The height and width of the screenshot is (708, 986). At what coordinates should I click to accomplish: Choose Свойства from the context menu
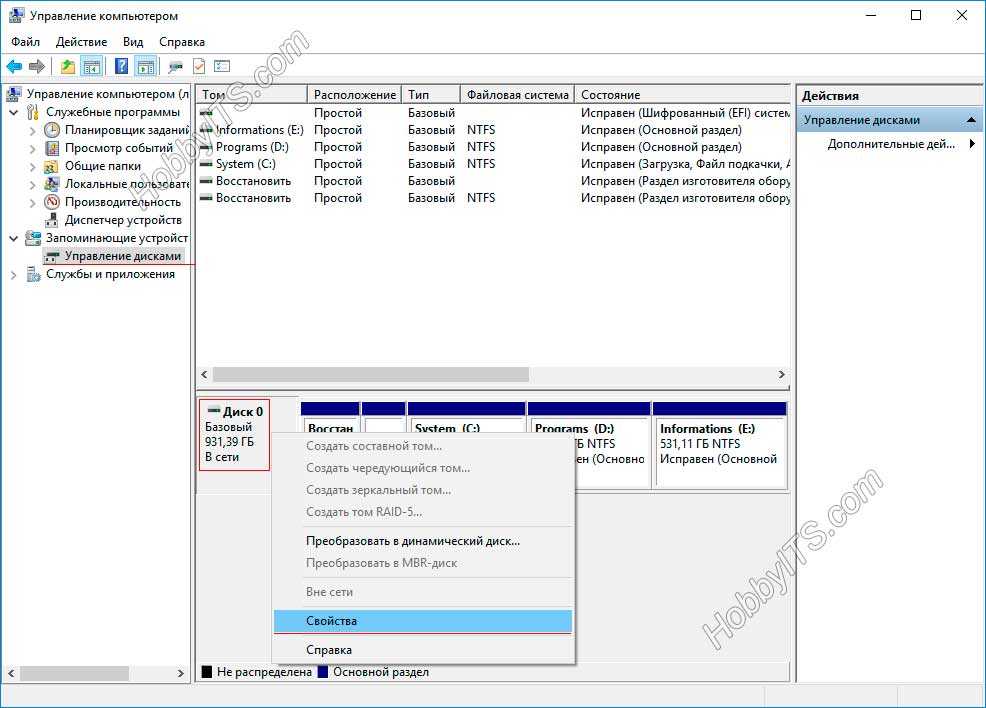click(x=331, y=621)
